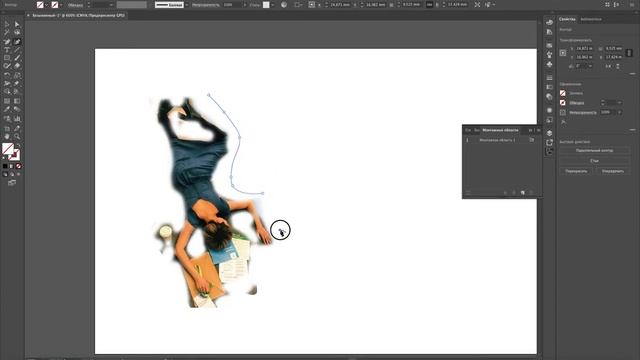The width and height of the screenshot is (640, 360).
Task: Select the Selection tool (black arrow)
Action: pyautogui.click(x=7, y=24)
